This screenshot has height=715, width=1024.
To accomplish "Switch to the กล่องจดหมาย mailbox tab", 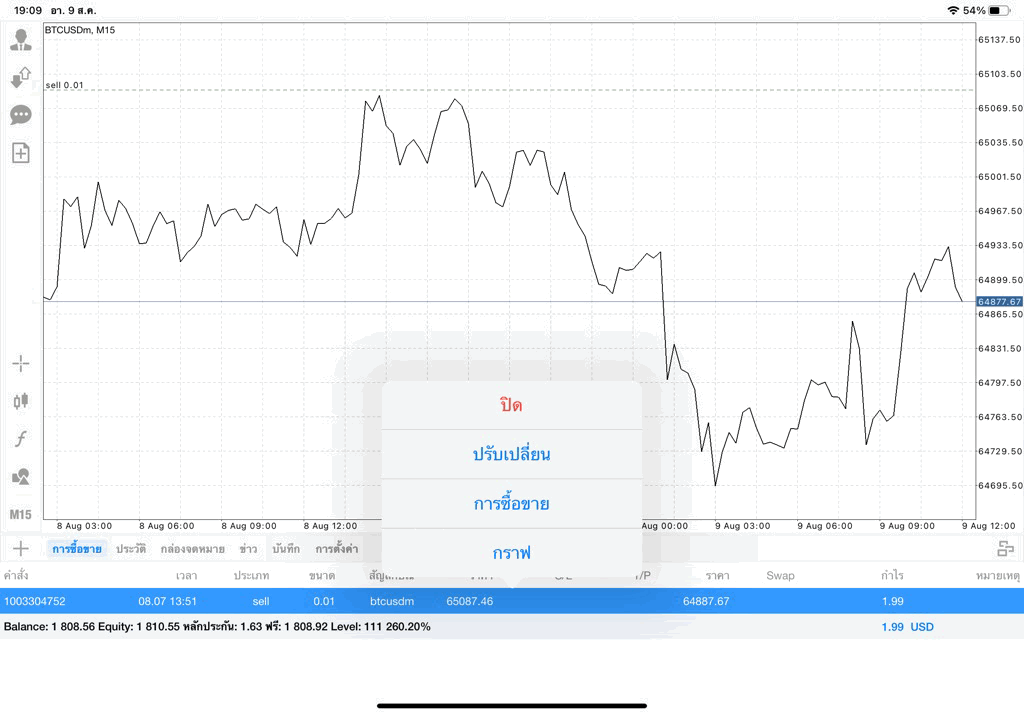I will [193, 548].
